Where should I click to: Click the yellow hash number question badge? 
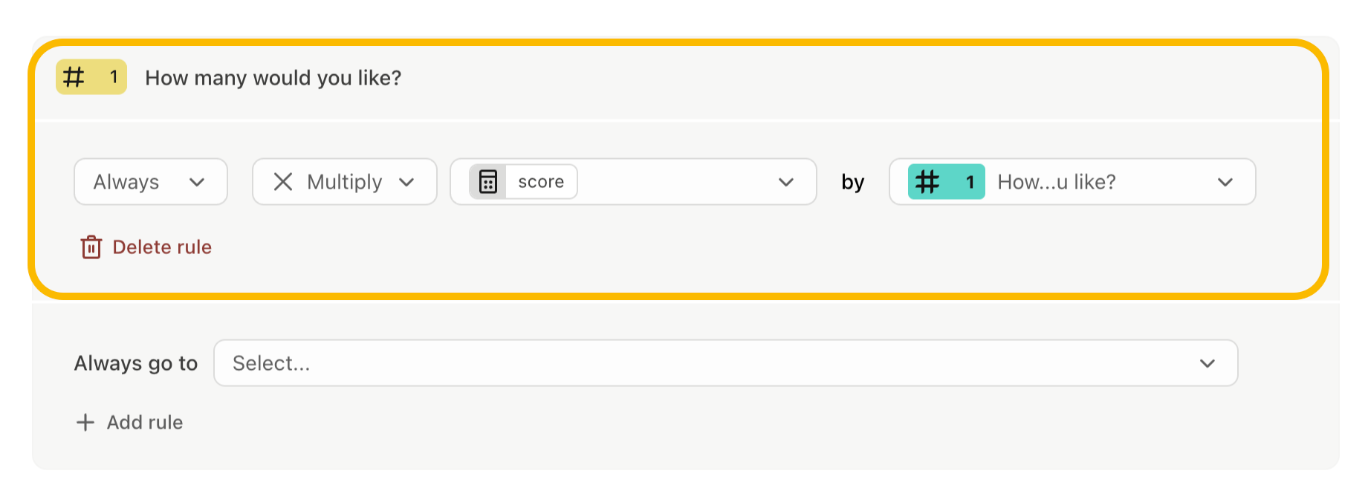(91, 77)
